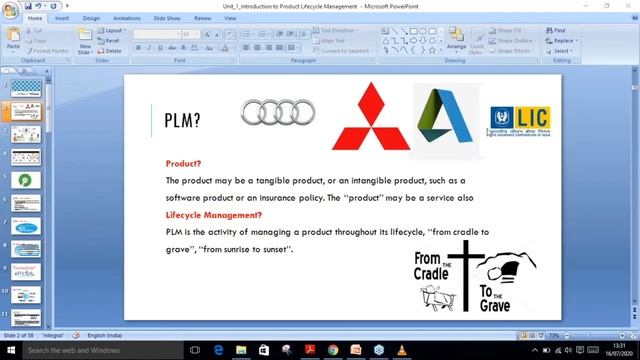The height and width of the screenshot is (360, 640).
Task: Center the text alignment
Action: click(257, 48)
